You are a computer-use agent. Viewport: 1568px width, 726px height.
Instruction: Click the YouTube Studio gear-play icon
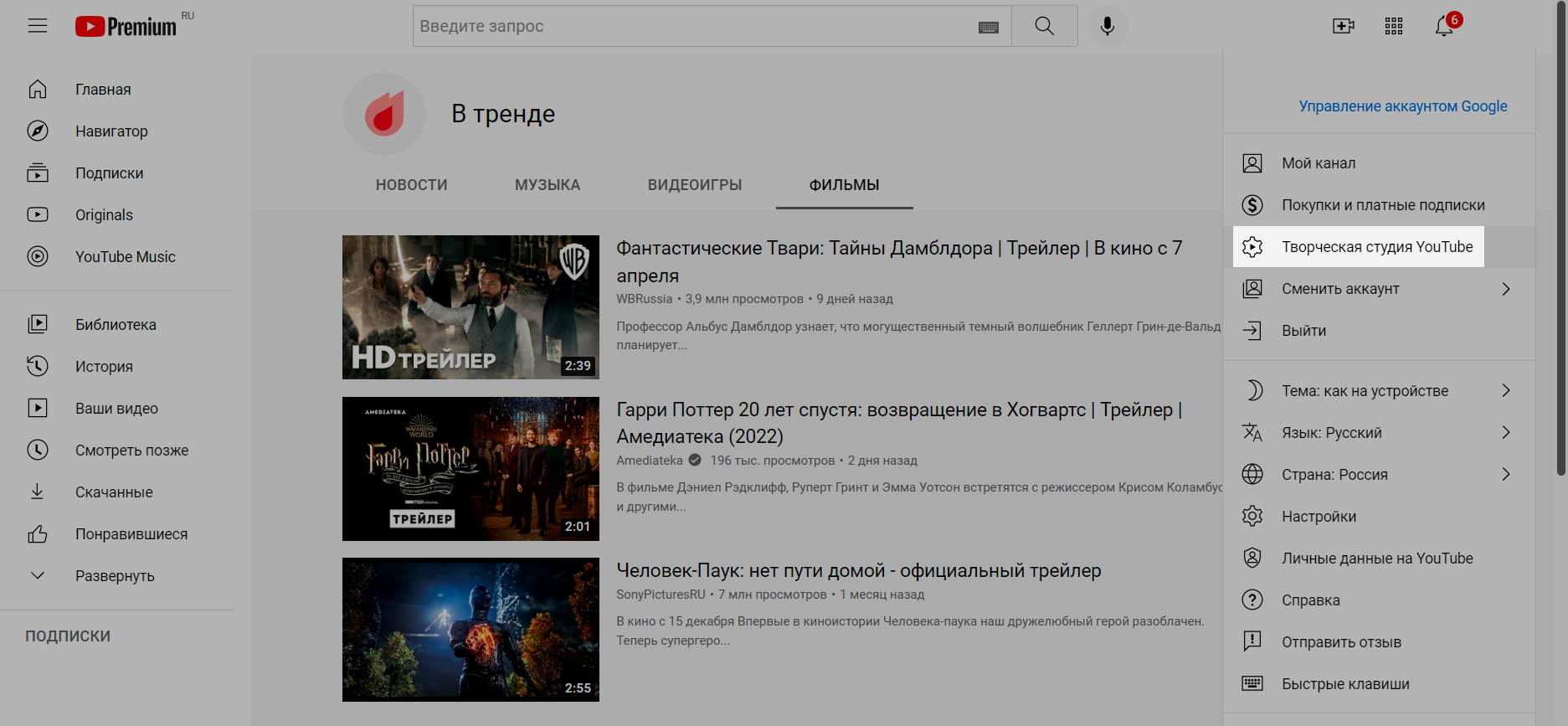tap(1252, 247)
